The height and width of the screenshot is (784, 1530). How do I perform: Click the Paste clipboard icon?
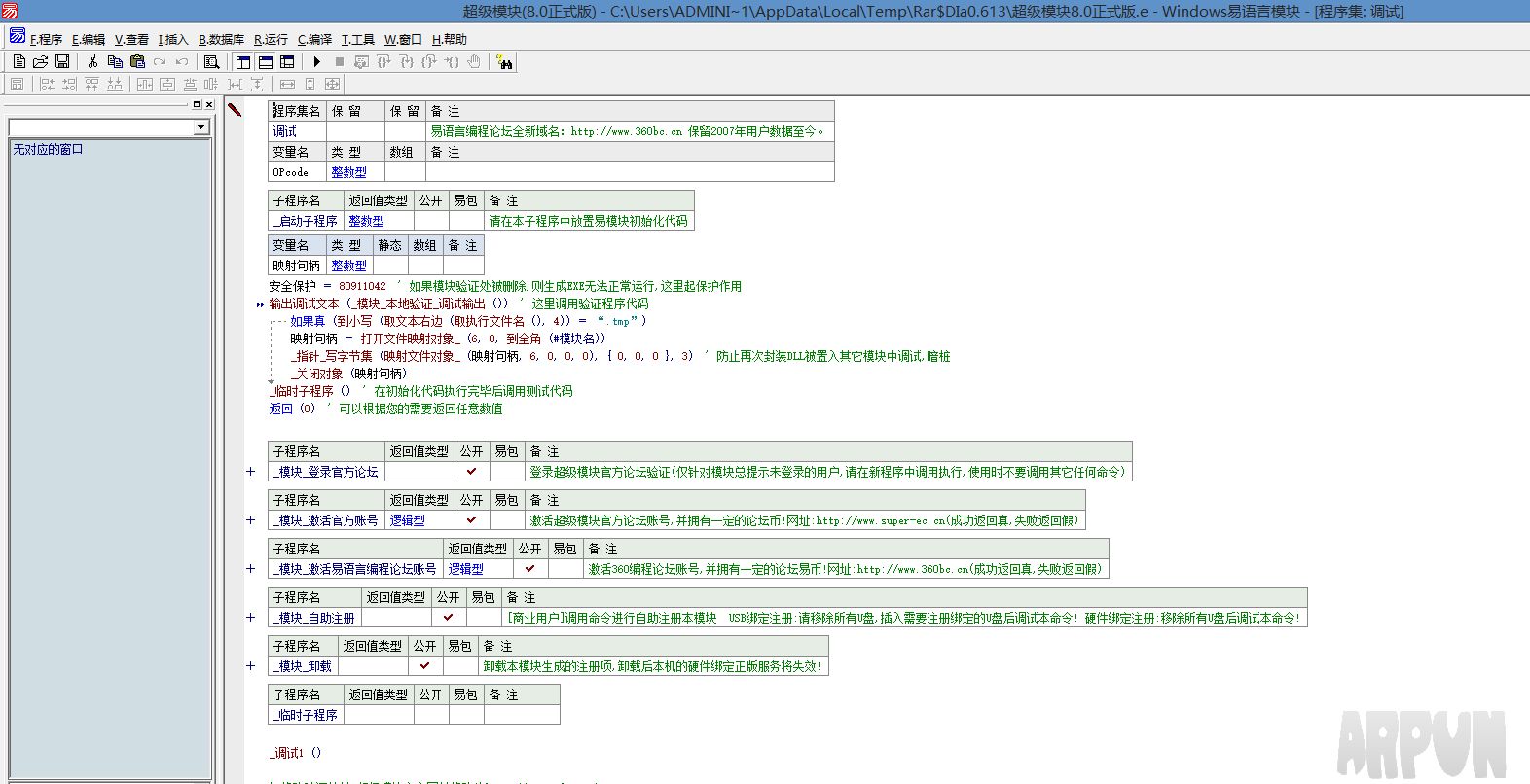click(x=137, y=62)
